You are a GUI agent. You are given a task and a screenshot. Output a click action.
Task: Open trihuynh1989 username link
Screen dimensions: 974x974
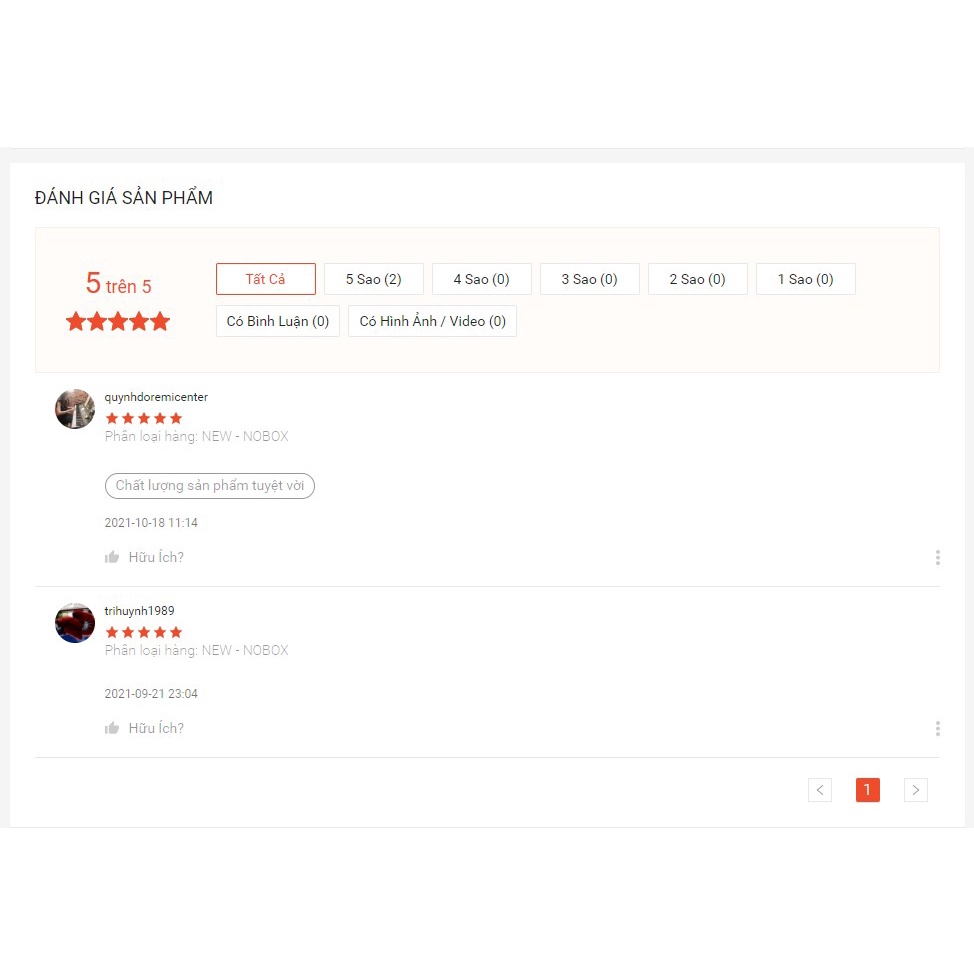tap(139, 611)
